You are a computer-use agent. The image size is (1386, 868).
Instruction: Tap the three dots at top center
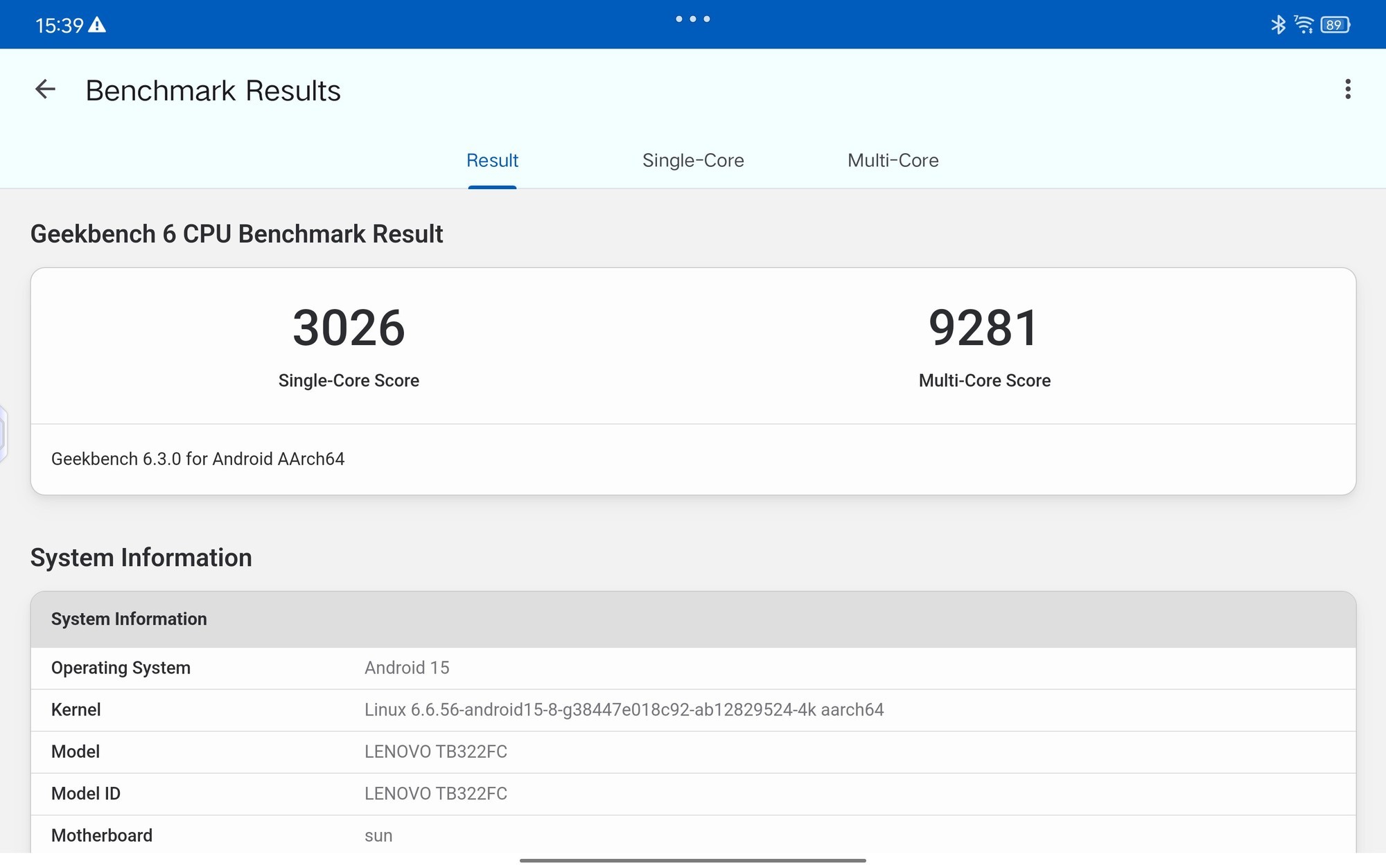click(692, 19)
